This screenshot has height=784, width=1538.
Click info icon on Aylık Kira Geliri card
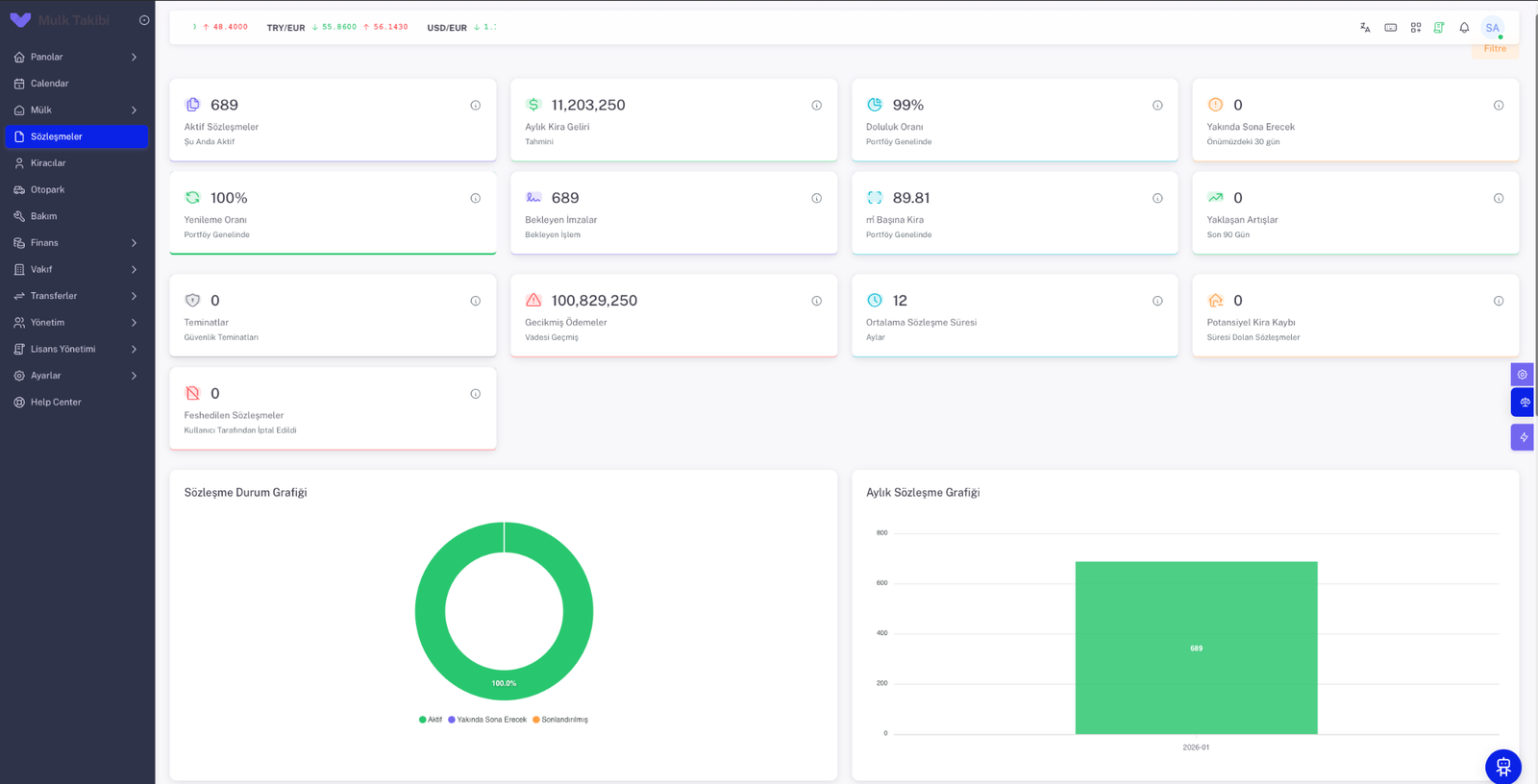[x=816, y=106]
